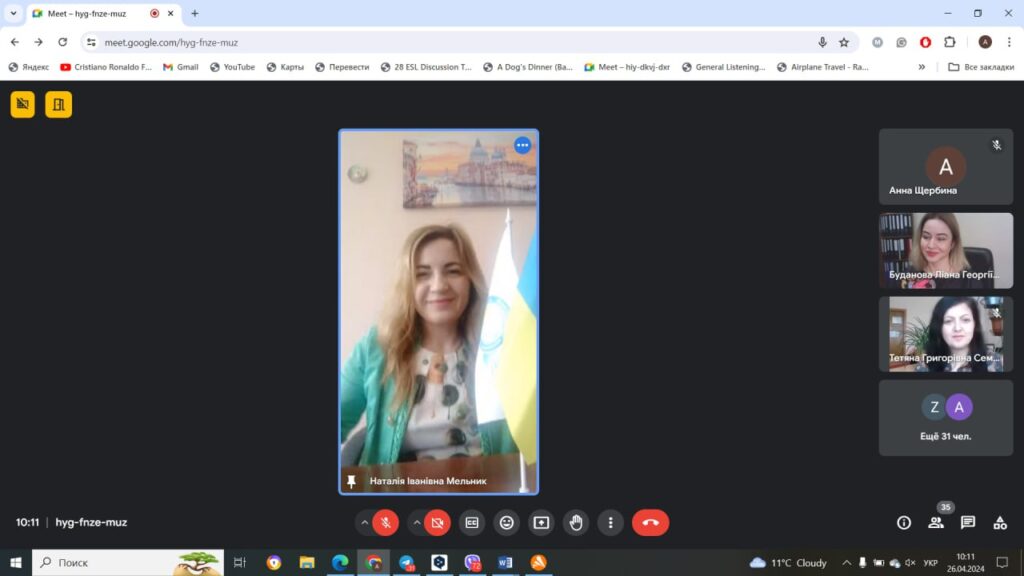Image resolution: width=1024 pixels, height=576 pixels.
Task: Open the emoji reactions panel
Action: pyautogui.click(x=507, y=522)
